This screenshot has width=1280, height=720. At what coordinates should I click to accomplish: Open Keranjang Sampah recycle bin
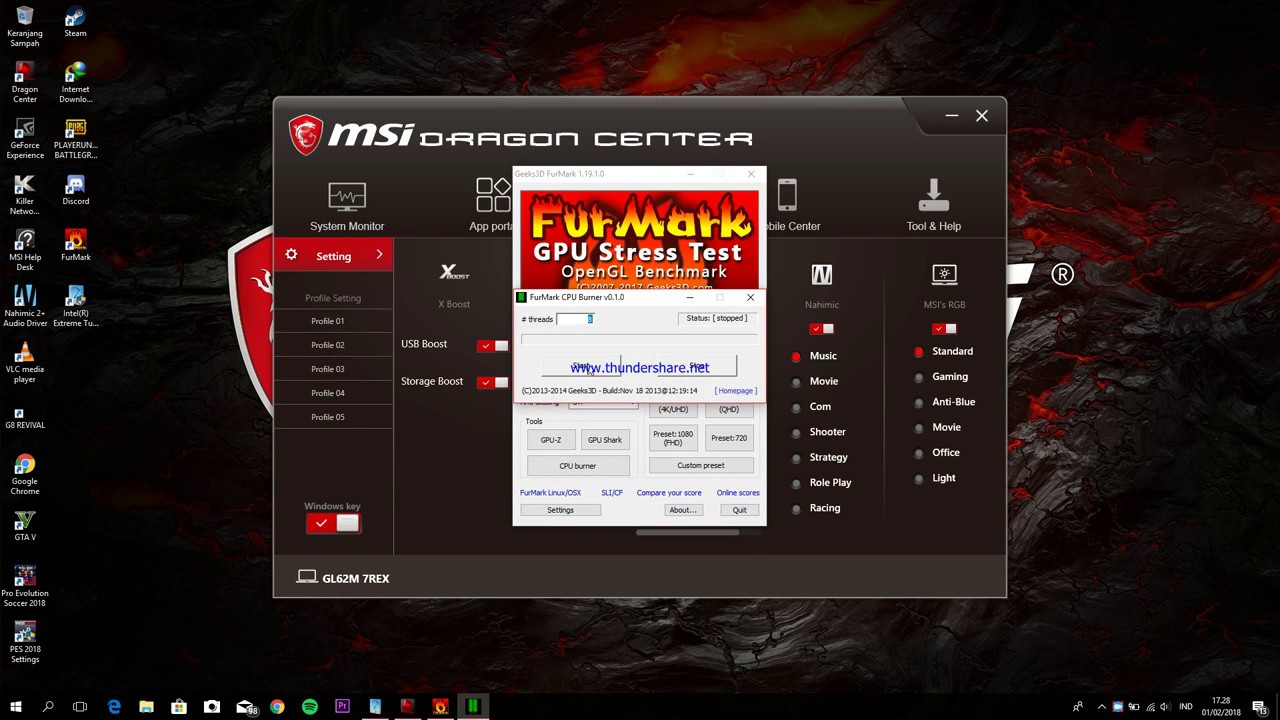(x=25, y=27)
